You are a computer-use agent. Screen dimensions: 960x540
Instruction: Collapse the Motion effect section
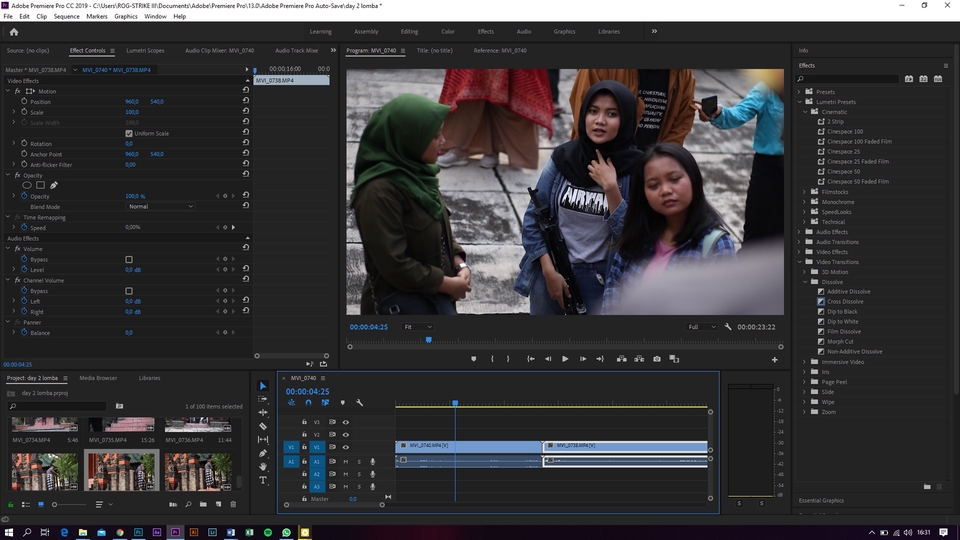pos(8,91)
